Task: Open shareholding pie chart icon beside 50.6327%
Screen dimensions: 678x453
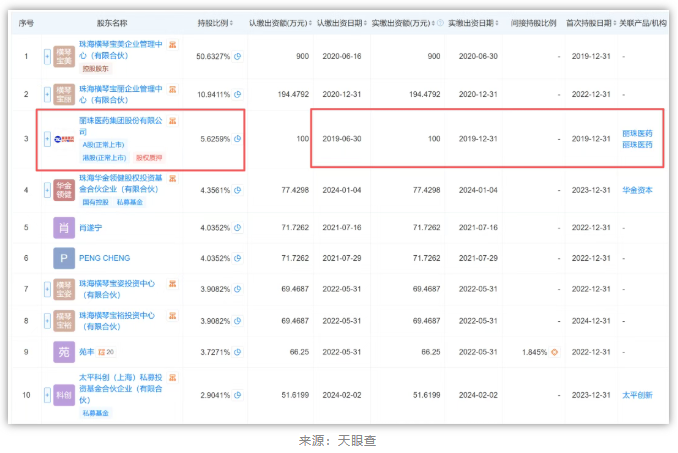Action: click(238, 57)
